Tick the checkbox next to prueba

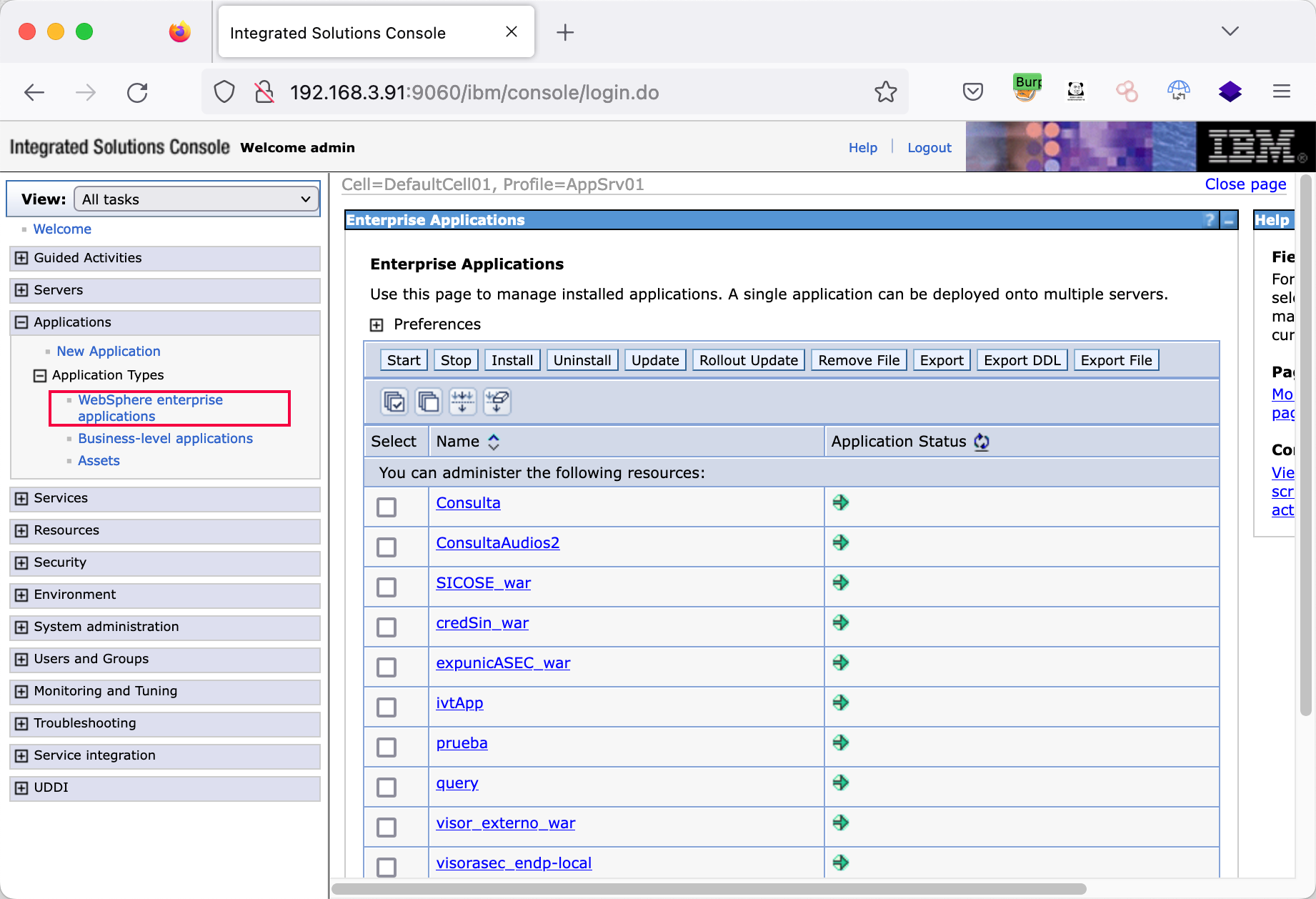pos(387,747)
